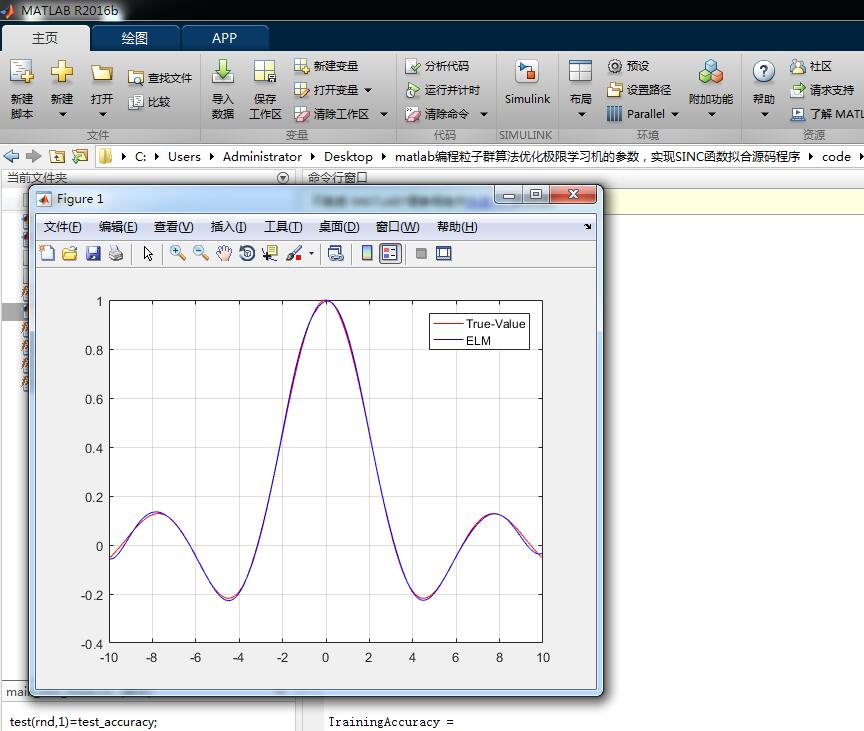Click Desktop in the folder path
Viewport: 864px width, 731px height.
coord(348,156)
